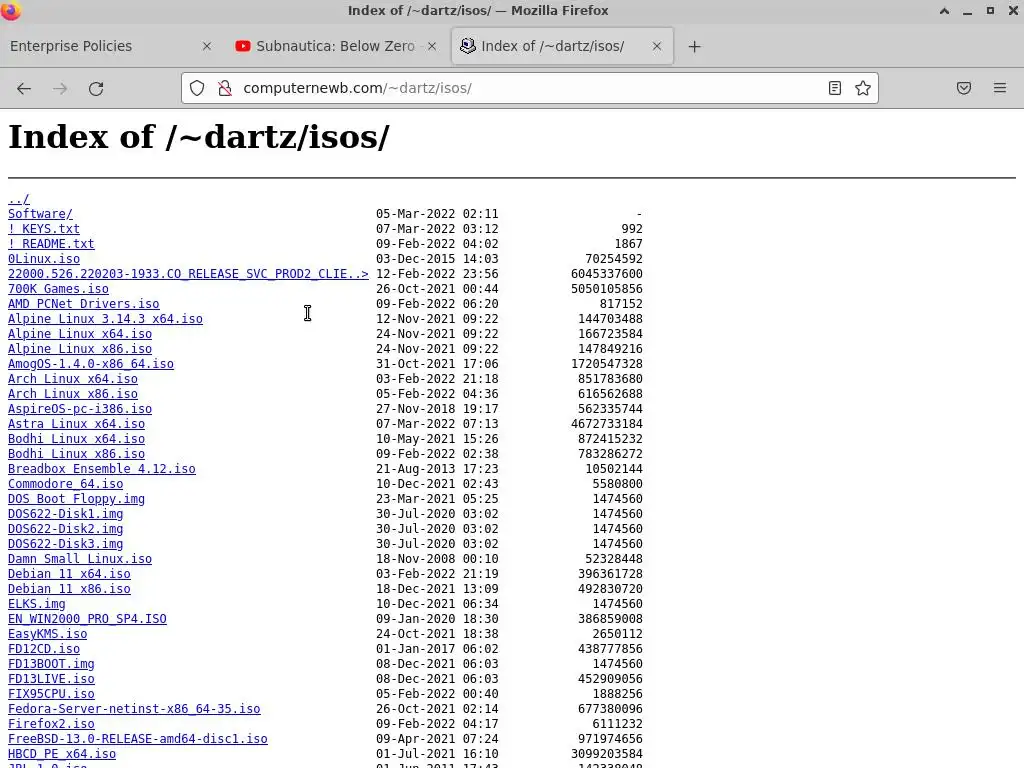Download AmogOS-1.4.0-x86_64.iso
This screenshot has width=1024, height=768.
[91, 364]
